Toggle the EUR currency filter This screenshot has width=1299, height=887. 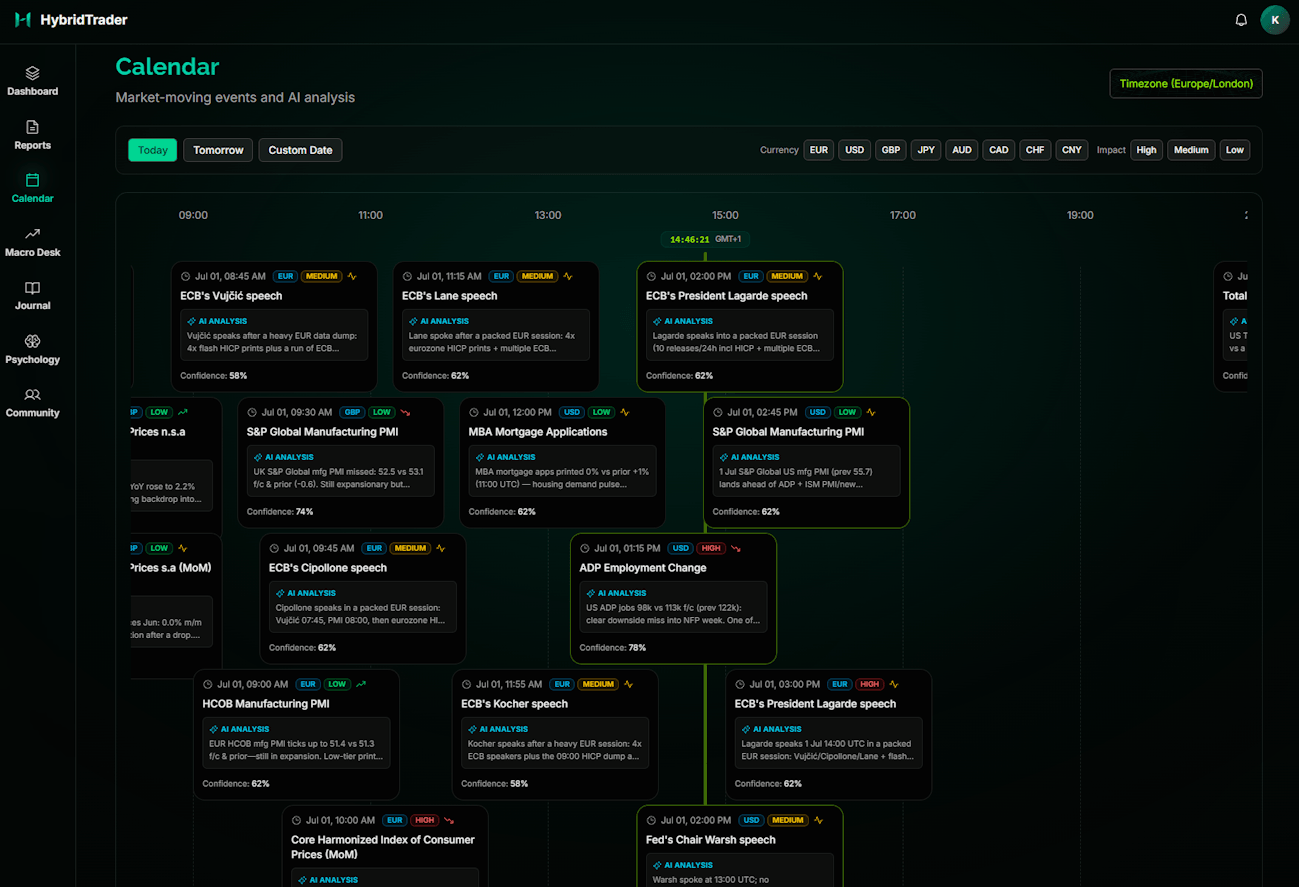(x=819, y=150)
